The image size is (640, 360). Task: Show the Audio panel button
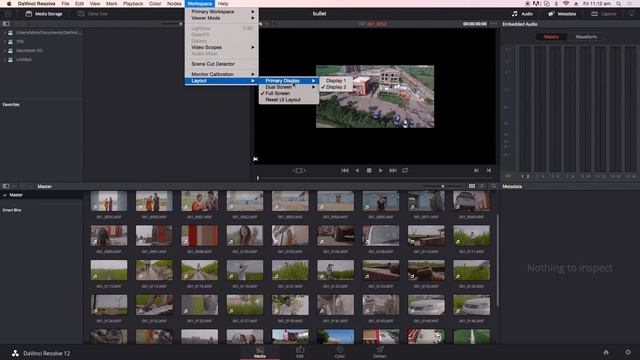coord(522,14)
